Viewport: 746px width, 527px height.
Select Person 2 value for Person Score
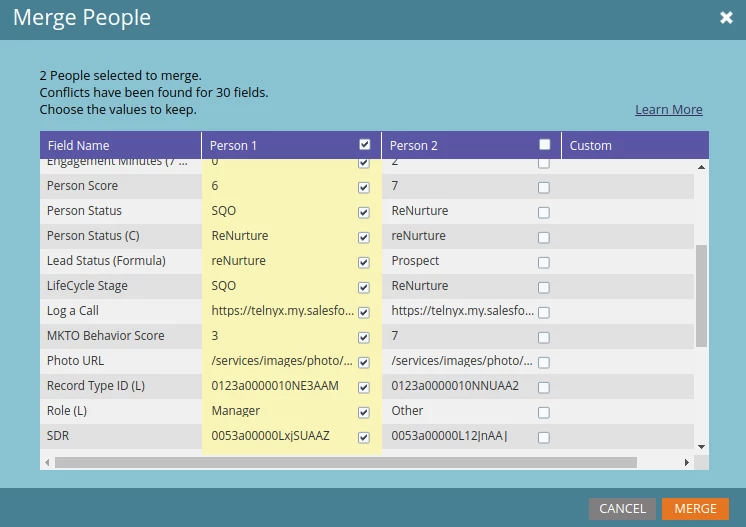point(544,187)
